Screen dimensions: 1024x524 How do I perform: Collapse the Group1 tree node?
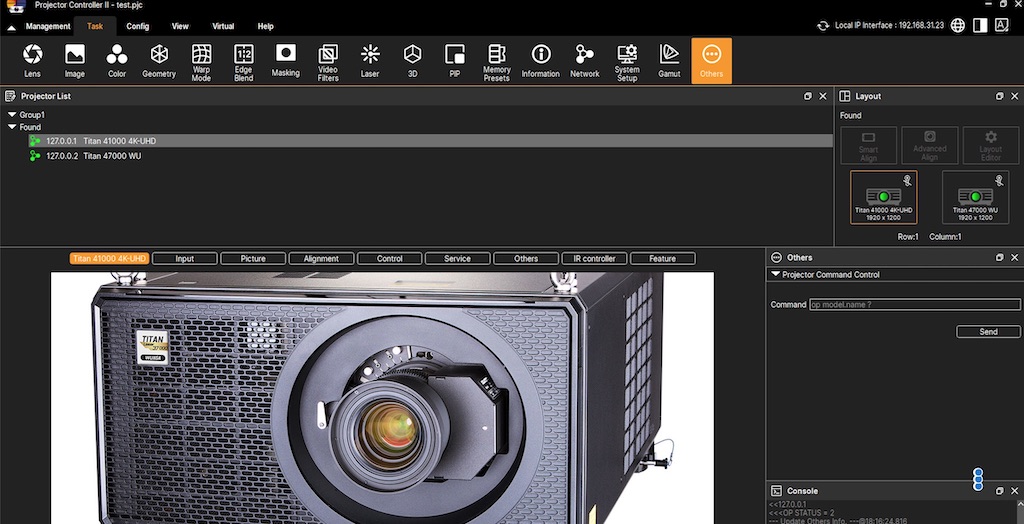12,114
